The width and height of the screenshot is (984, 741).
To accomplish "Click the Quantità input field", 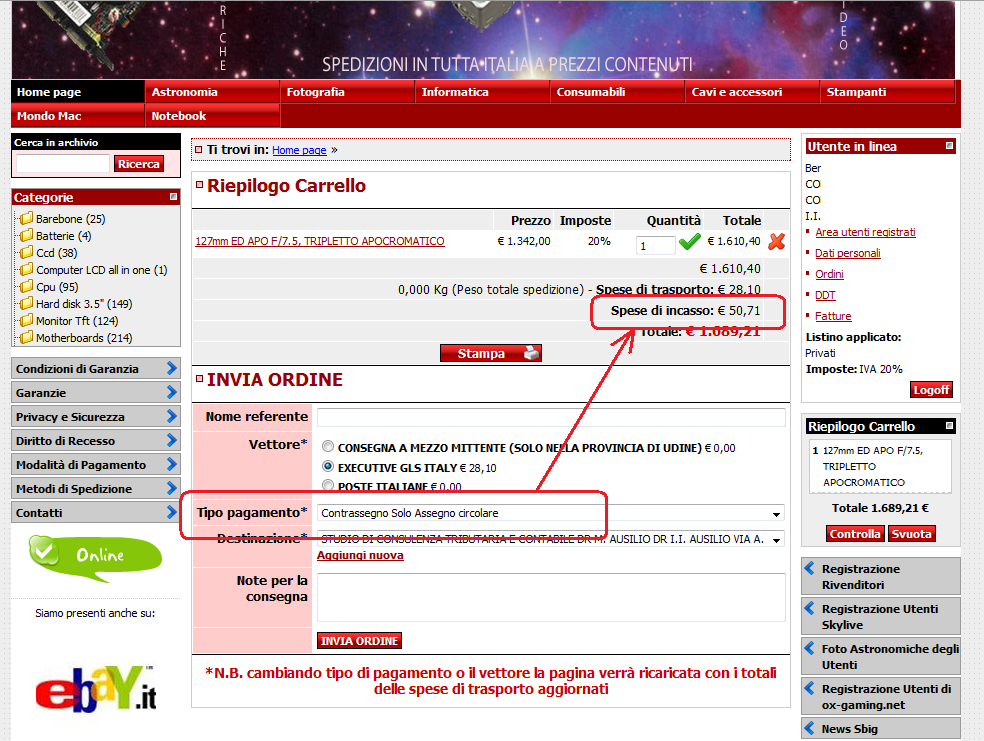I will point(655,245).
